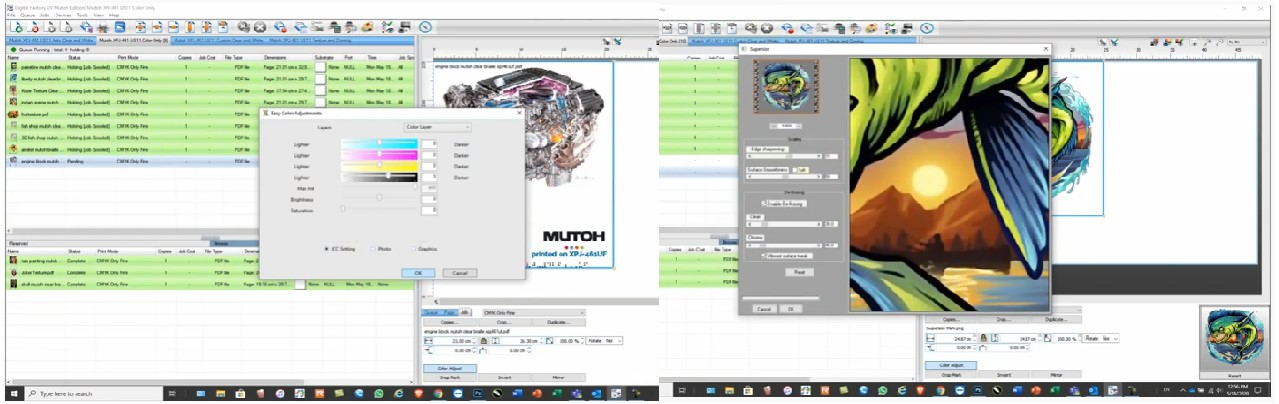Adjust the Brightness slider
The image size is (1279, 404).
[379, 198]
